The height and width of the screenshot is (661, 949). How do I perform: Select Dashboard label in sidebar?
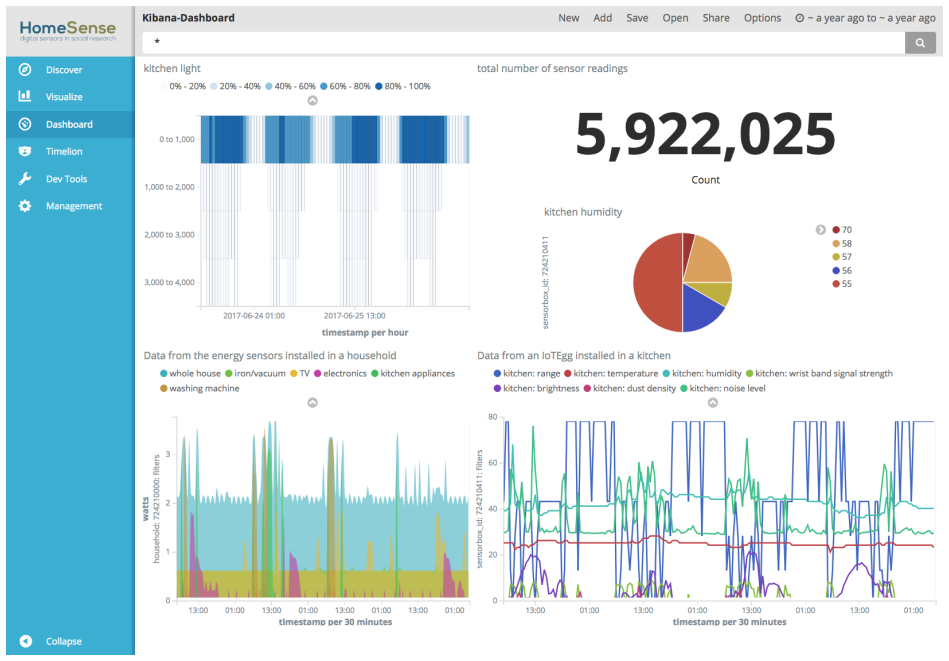coord(70,124)
